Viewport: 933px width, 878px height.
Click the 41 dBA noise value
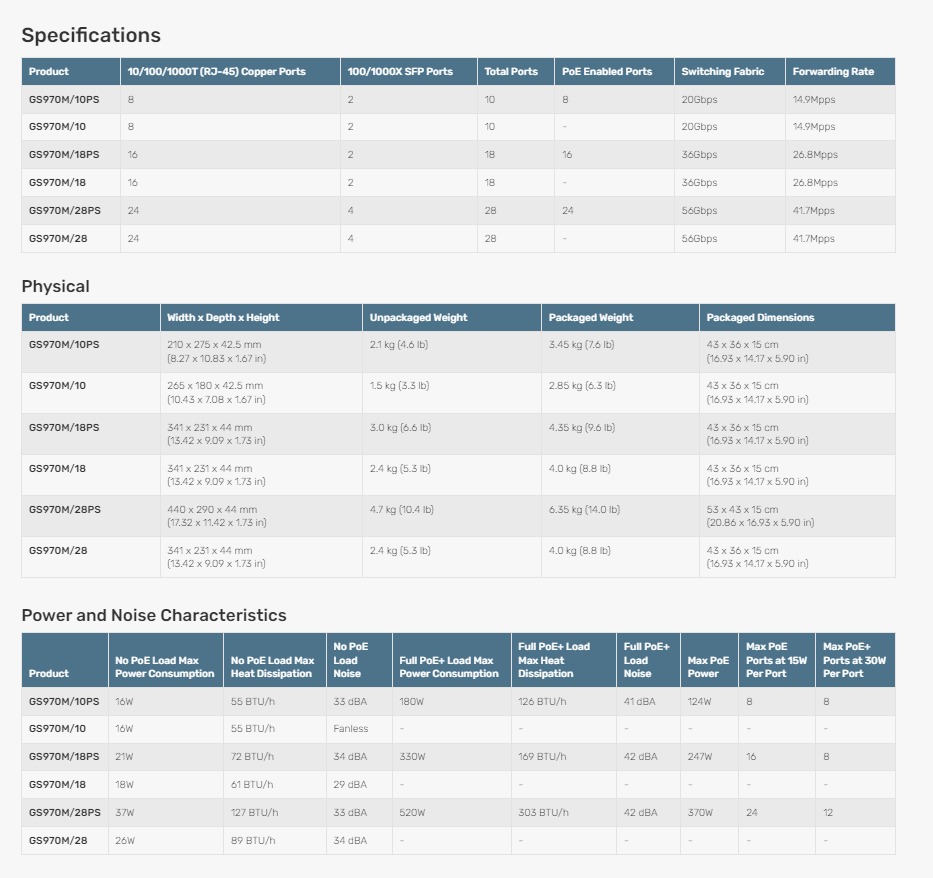(640, 702)
